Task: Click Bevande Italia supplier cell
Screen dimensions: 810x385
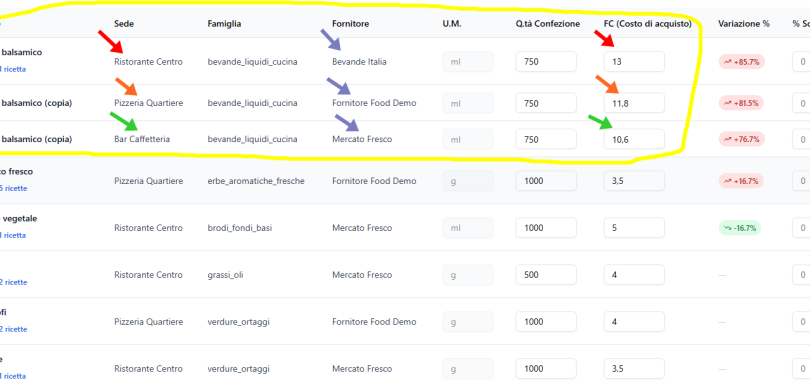Action: point(359,61)
